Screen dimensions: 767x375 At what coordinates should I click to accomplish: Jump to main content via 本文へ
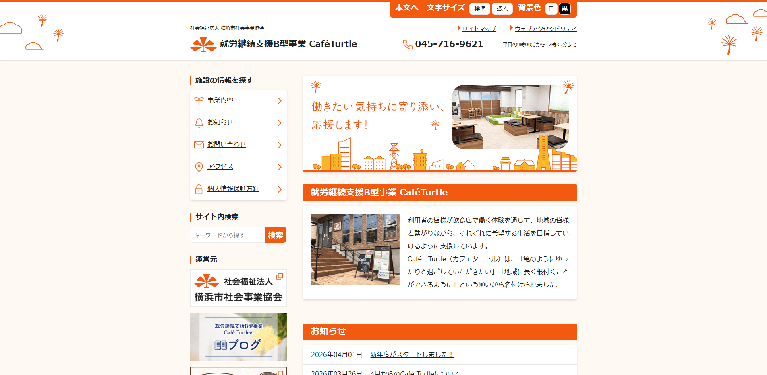[407, 8]
